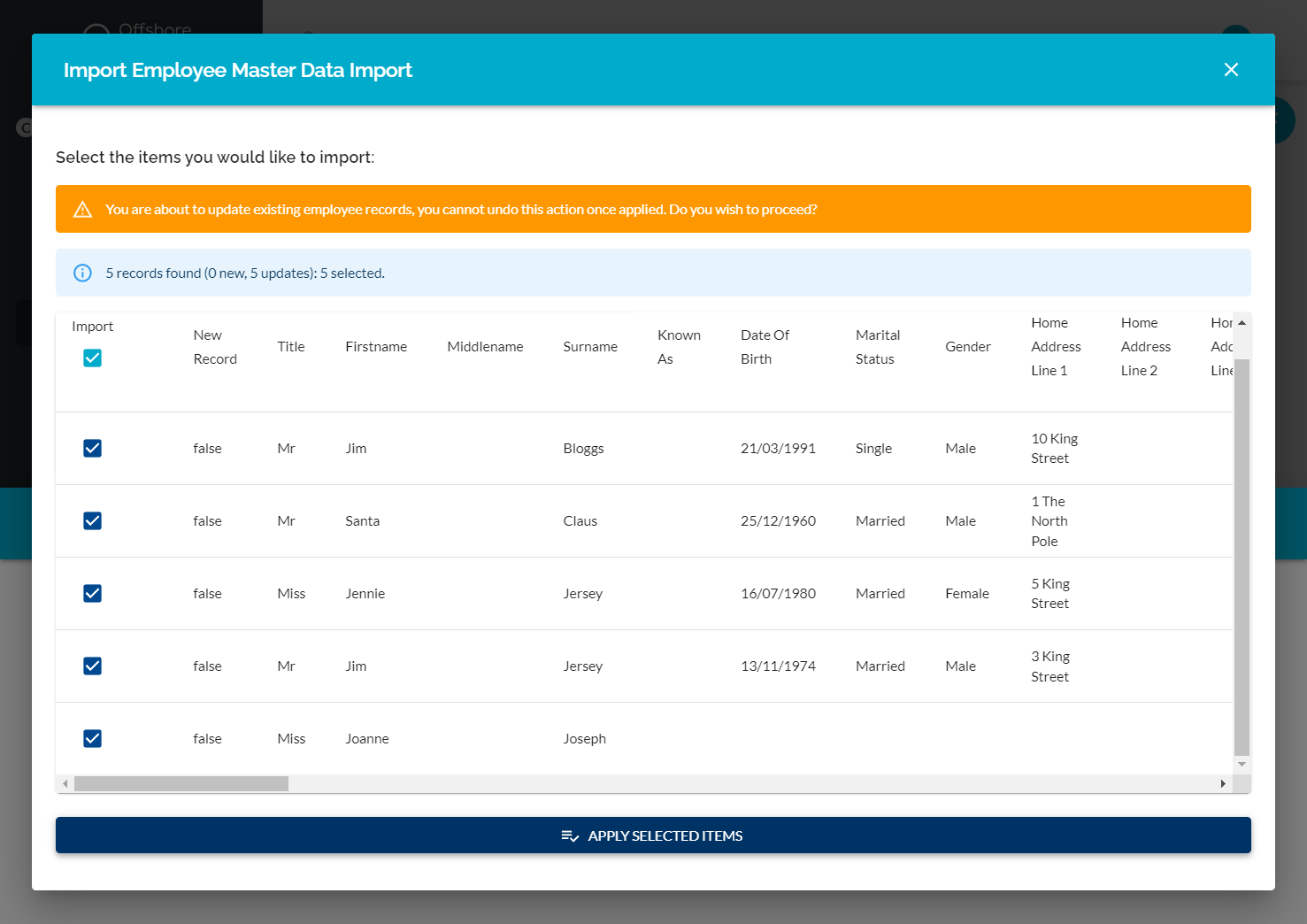The image size is (1307, 924).
Task: Click the Gender column header
Action: [x=968, y=347]
